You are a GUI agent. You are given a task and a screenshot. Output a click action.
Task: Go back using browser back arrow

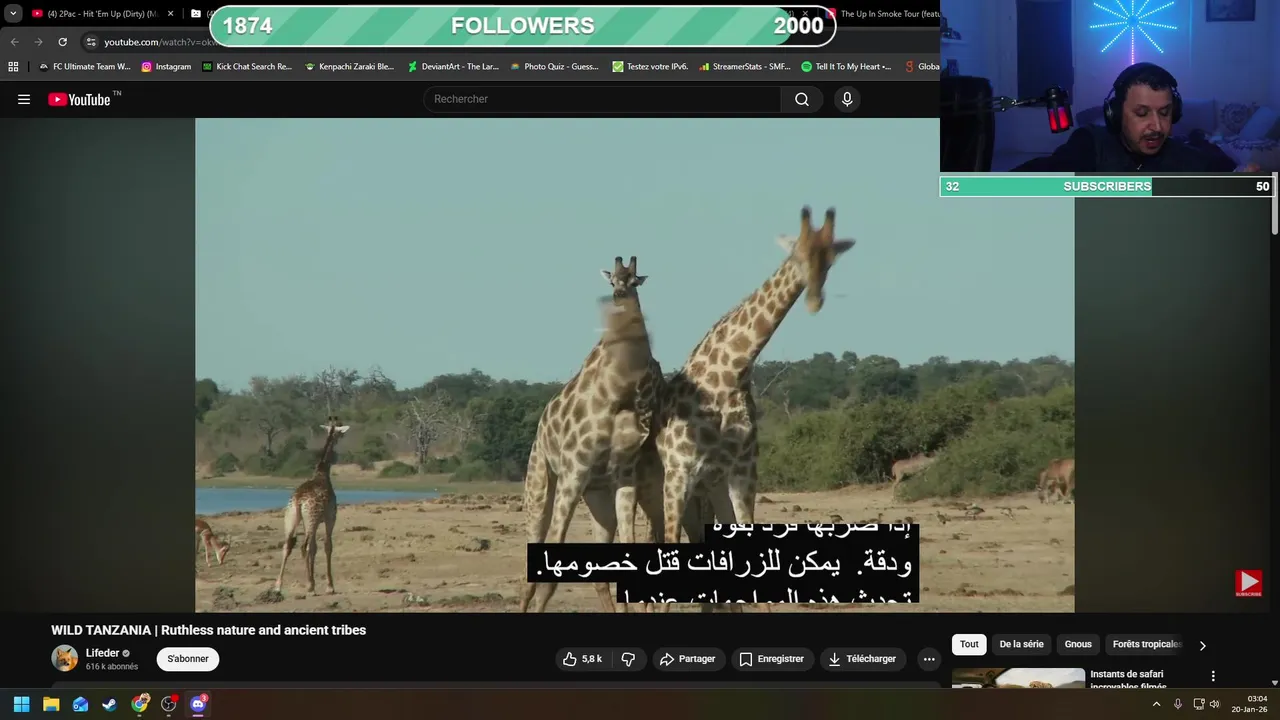tap(14, 42)
